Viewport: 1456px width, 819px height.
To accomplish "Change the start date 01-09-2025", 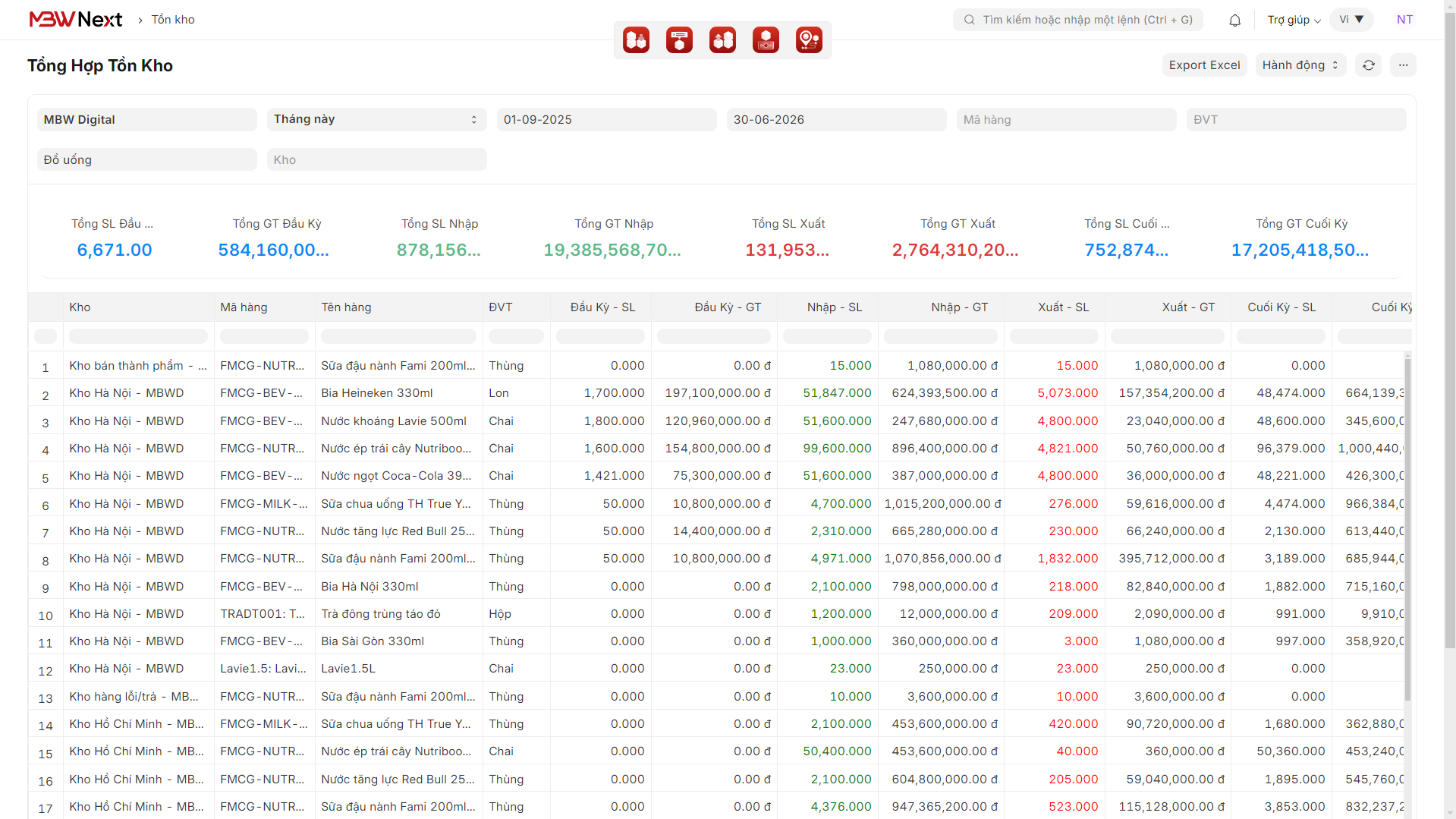I will click(606, 119).
